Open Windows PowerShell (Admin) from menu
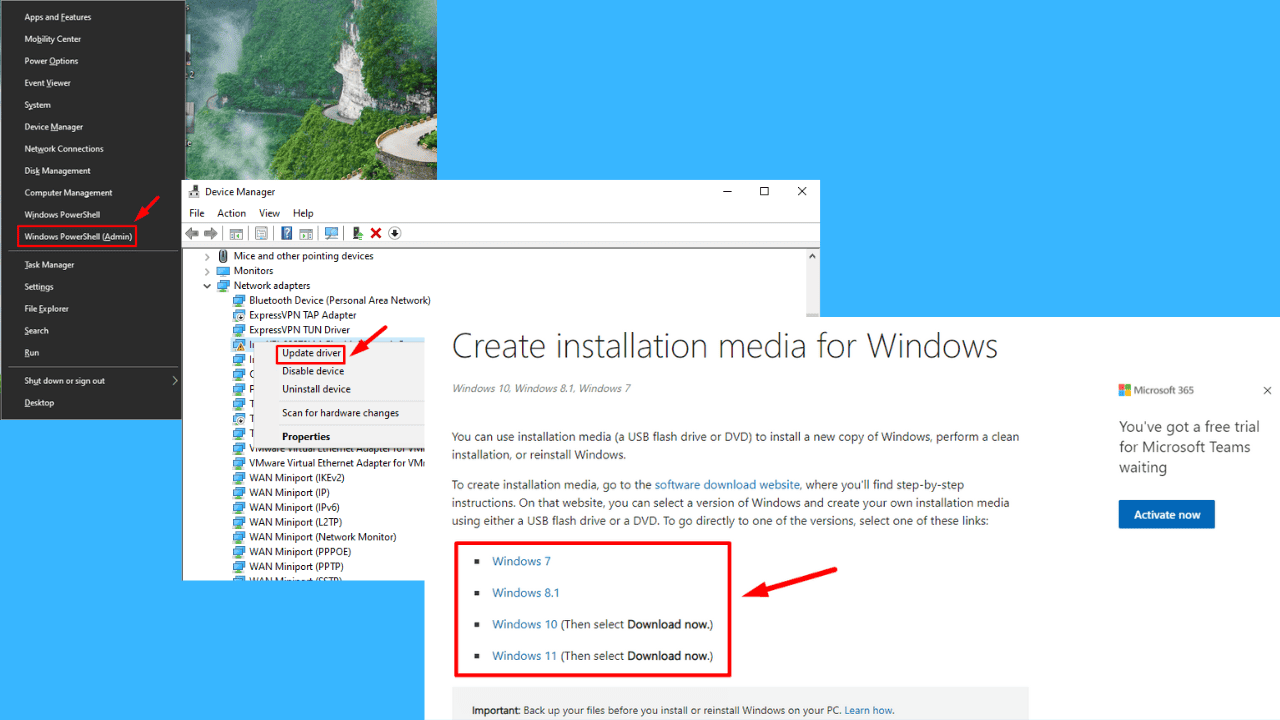 point(78,237)
